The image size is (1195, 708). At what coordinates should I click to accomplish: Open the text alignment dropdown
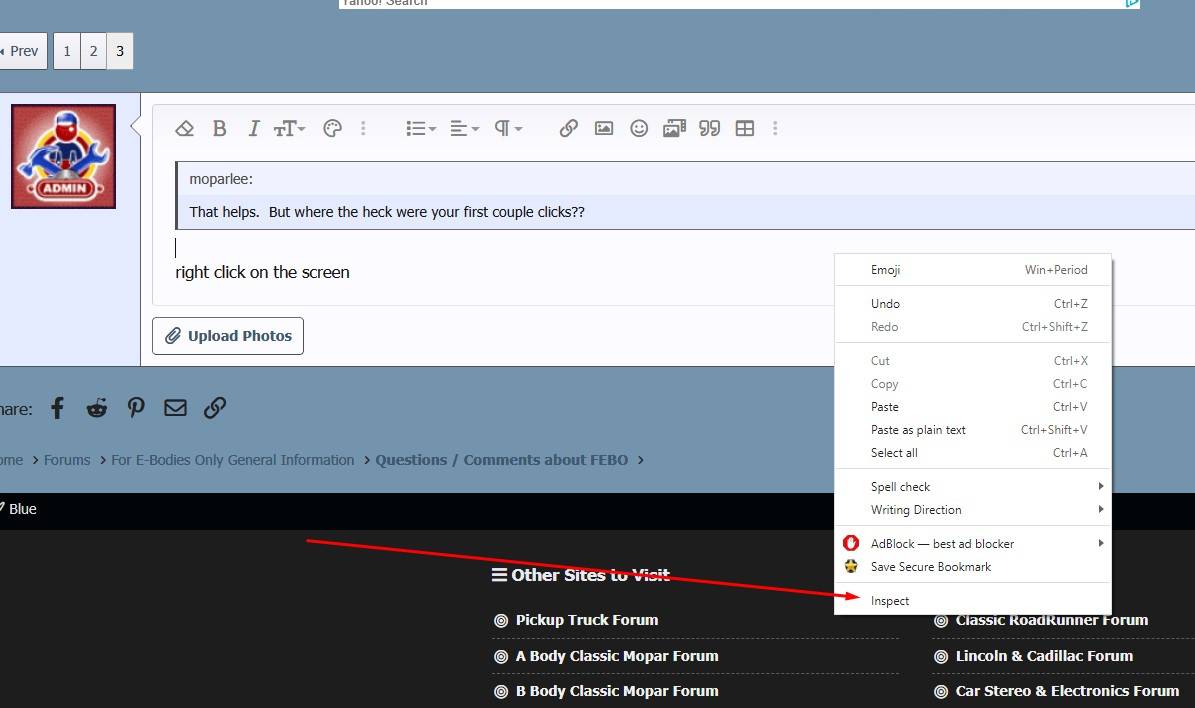click(464, 128)
